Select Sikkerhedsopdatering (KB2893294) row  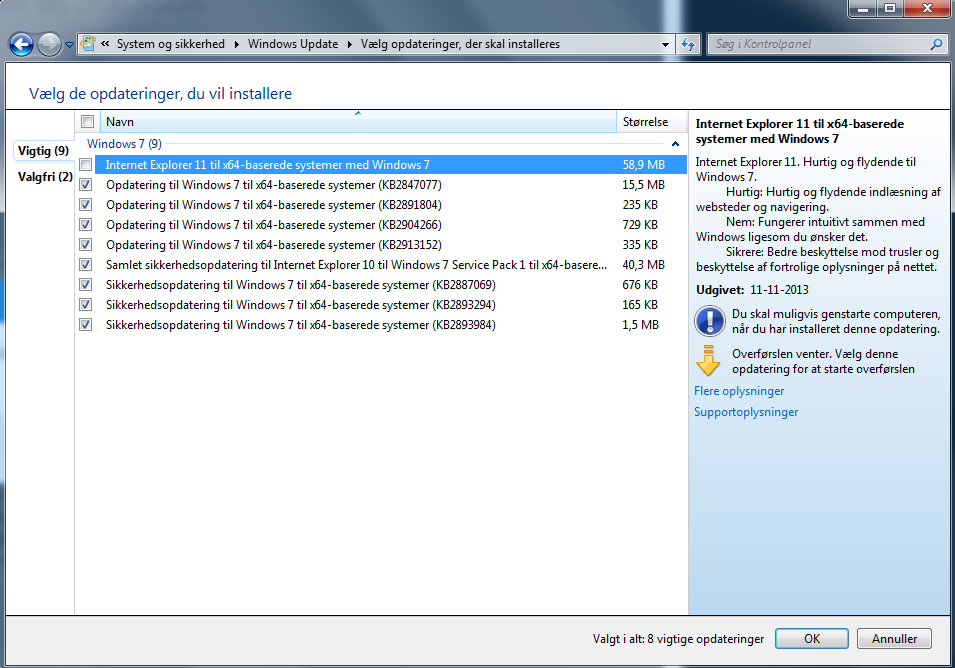pyautogui.click(x=390, y=304)
